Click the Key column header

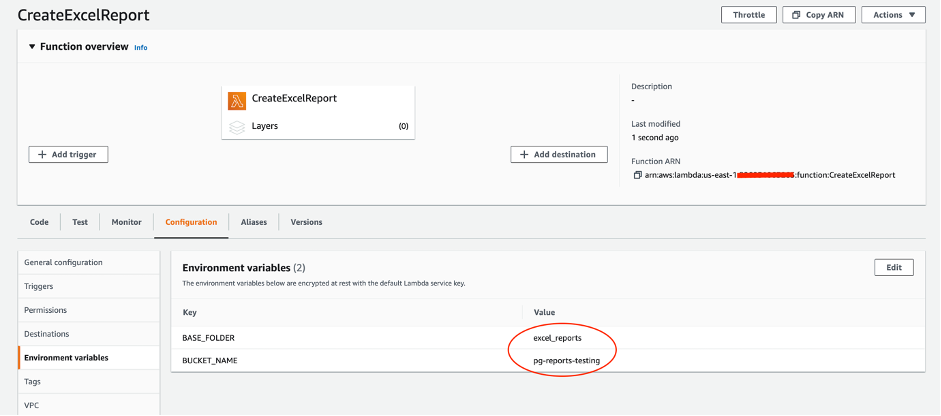[x=189, y=313]
